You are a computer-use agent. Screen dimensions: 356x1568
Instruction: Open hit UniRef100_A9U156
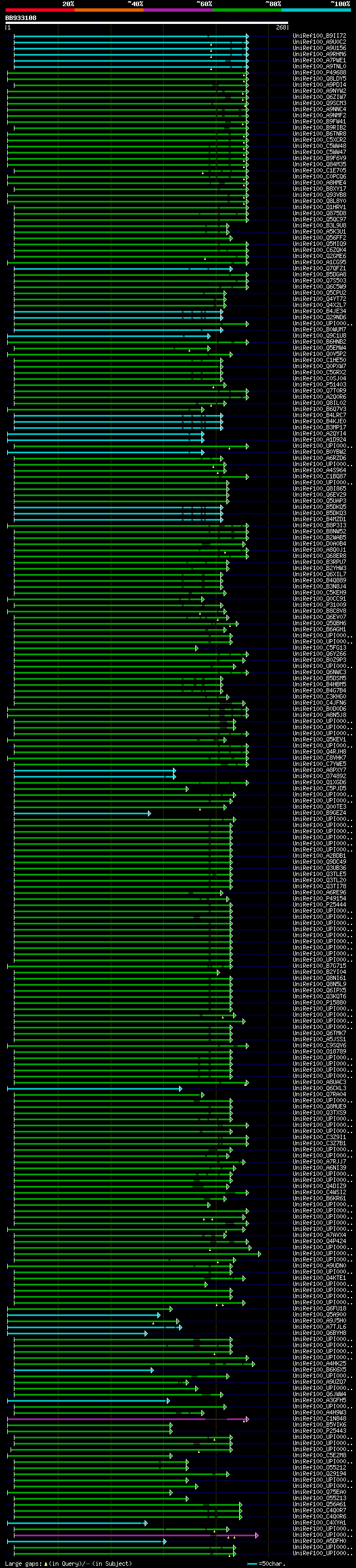[x=319, y=48]
